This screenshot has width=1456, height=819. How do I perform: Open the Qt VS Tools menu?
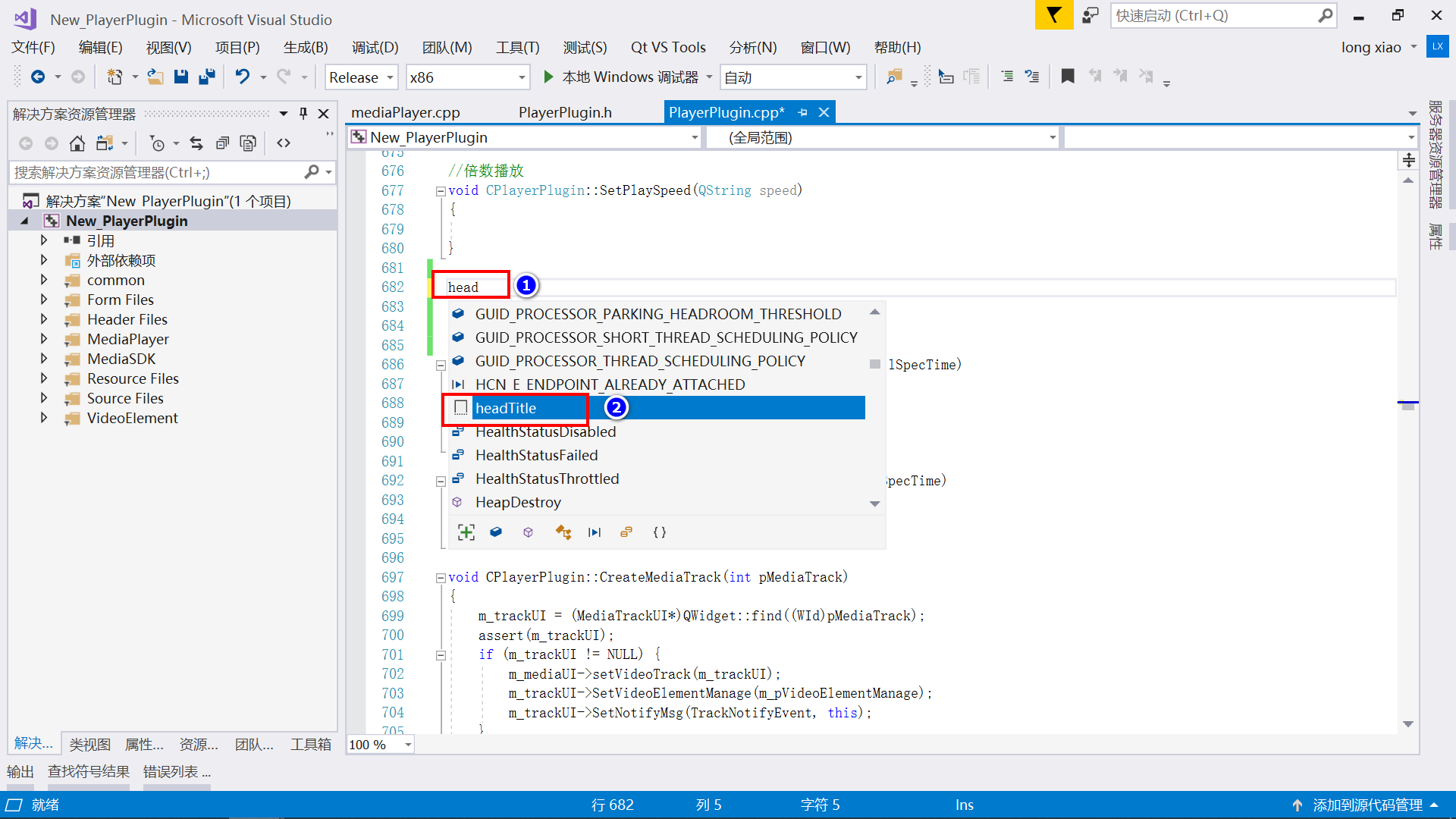[x=667, y=47]
